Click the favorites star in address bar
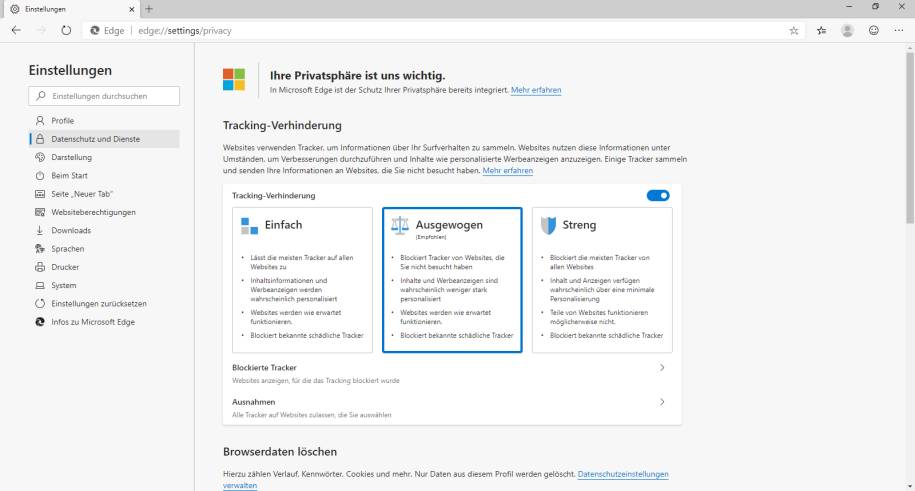This screenshot has width=915, height=491. (794, 31)
